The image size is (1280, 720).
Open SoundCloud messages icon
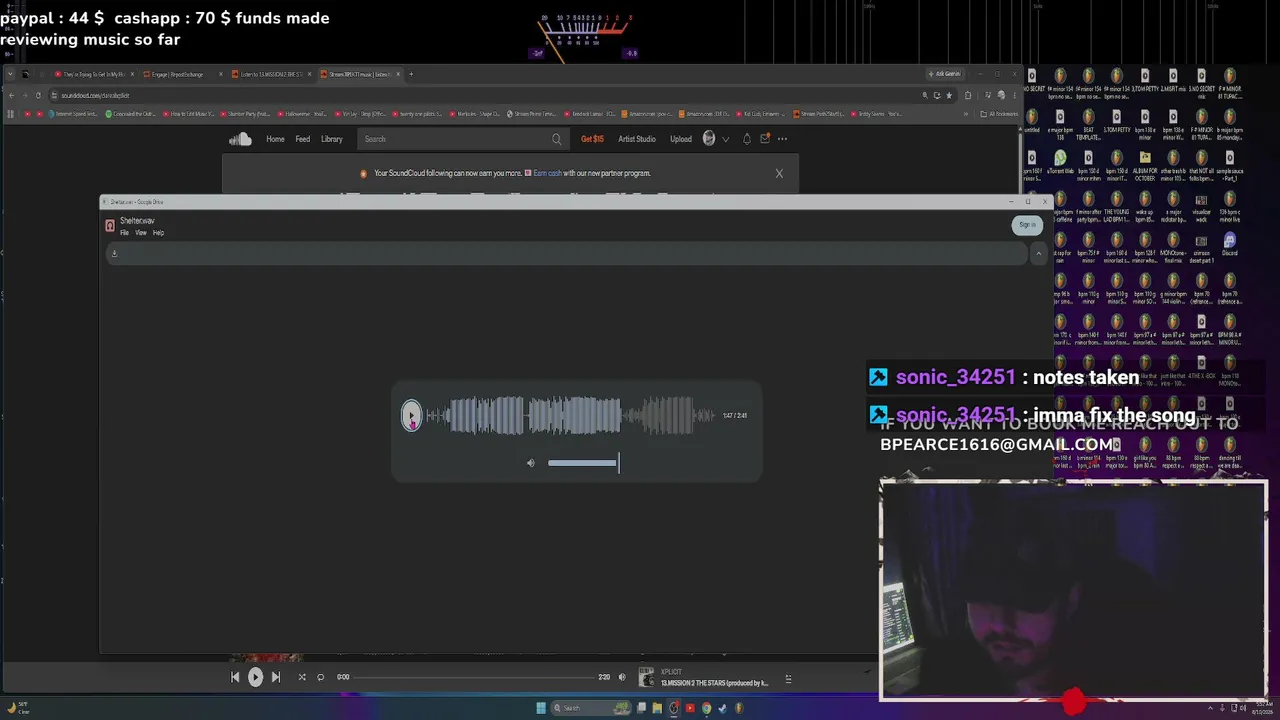765,139
